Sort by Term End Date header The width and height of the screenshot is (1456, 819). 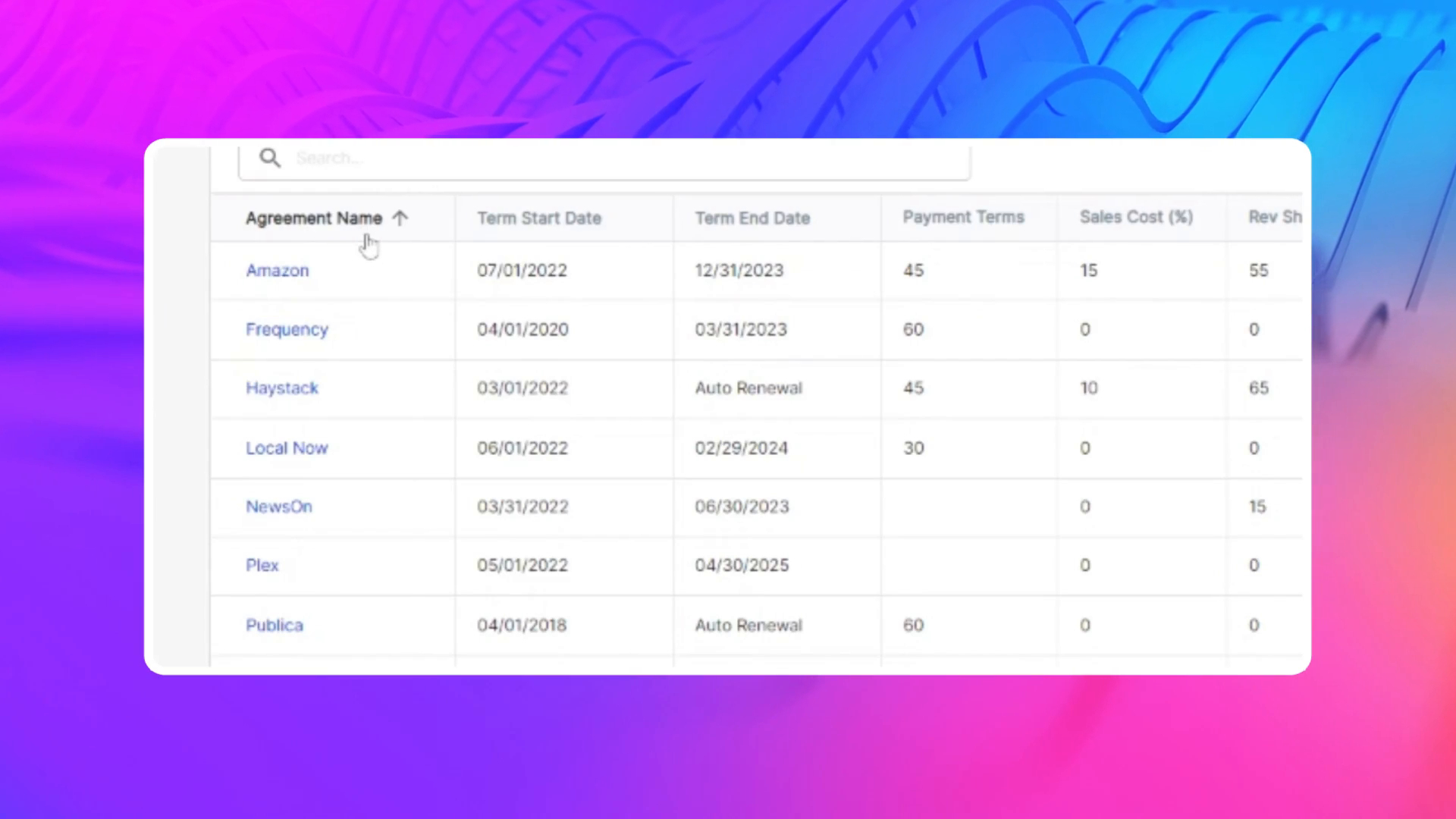(752, 218)
